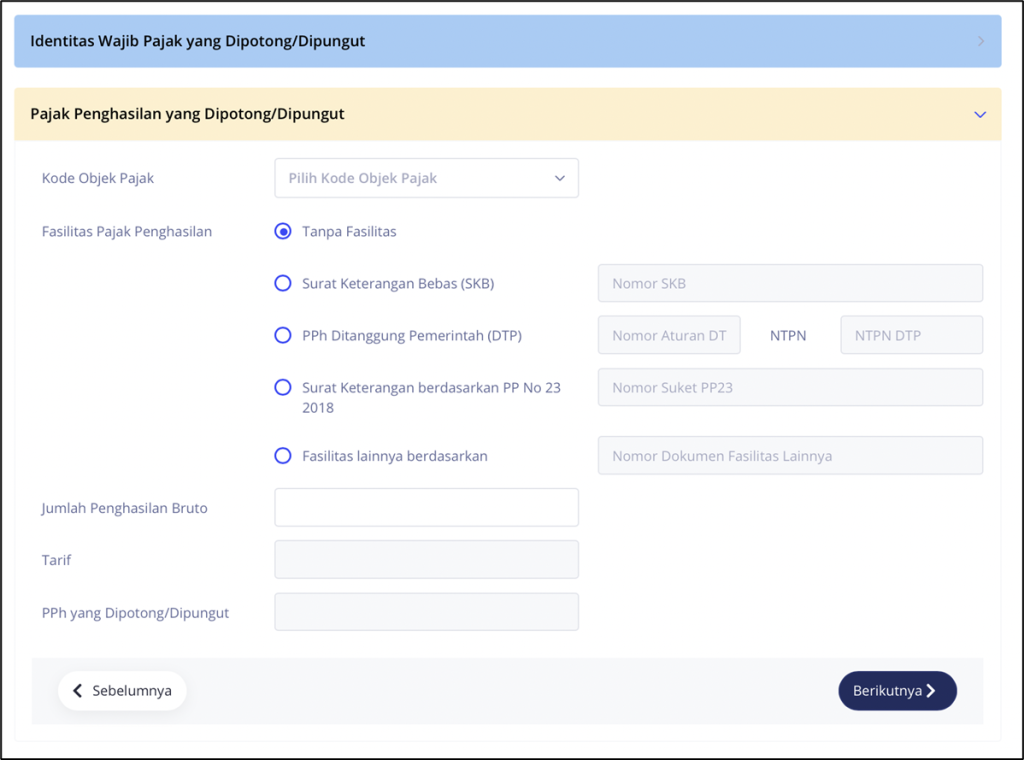Click the Nomor Suket PP23 field

(x=790, y=387)
